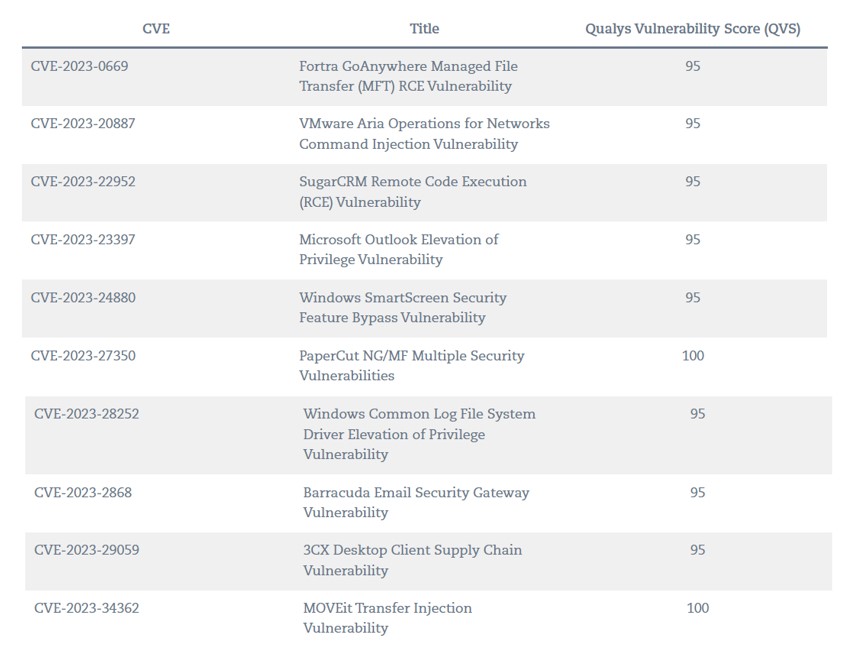Image resolution: width=847 pixels, height=652 pixels.
Task: Select the CVE-2023-28252 cell
Action: pos(86,414)
